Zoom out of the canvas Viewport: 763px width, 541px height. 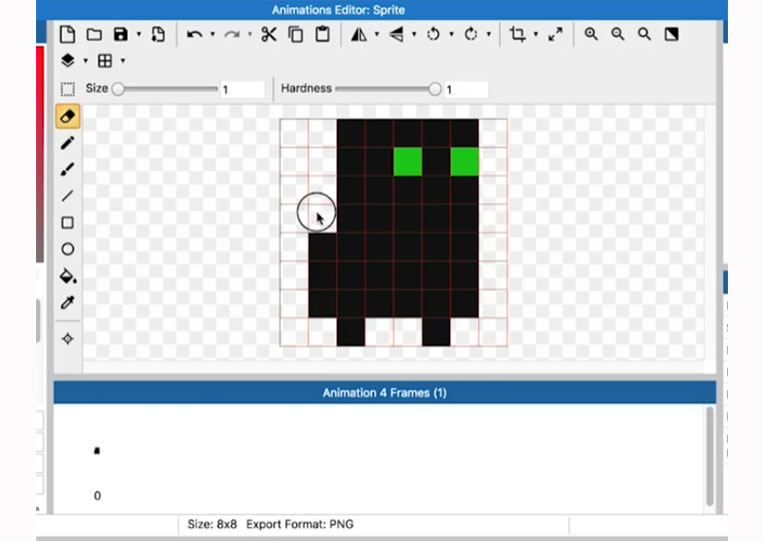coord(618,34)
